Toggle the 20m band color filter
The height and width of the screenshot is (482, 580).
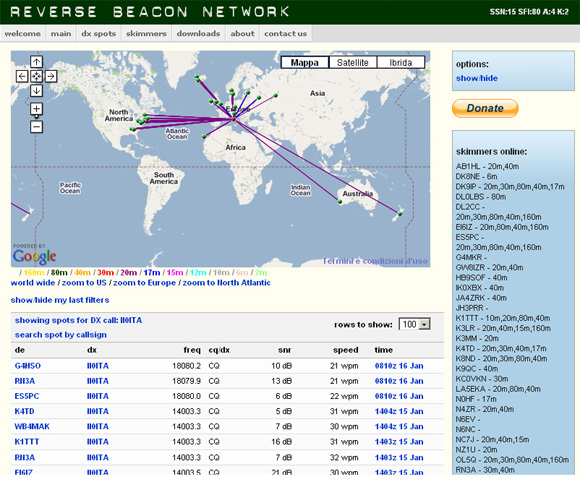(128, 273)
